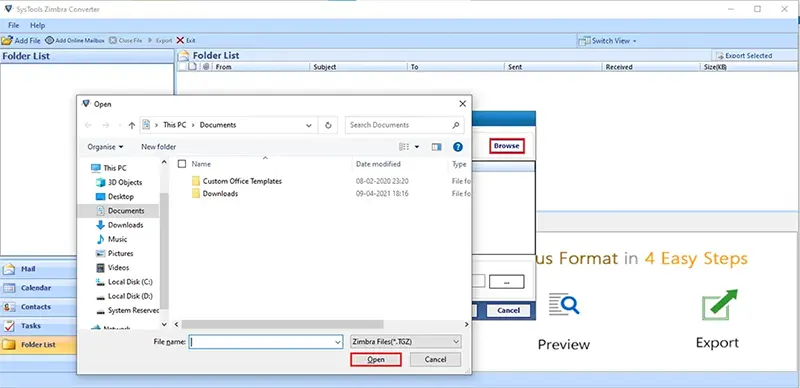800x388 pixels.
Task: Go back in Open dialog navigation
Action: 88,125
